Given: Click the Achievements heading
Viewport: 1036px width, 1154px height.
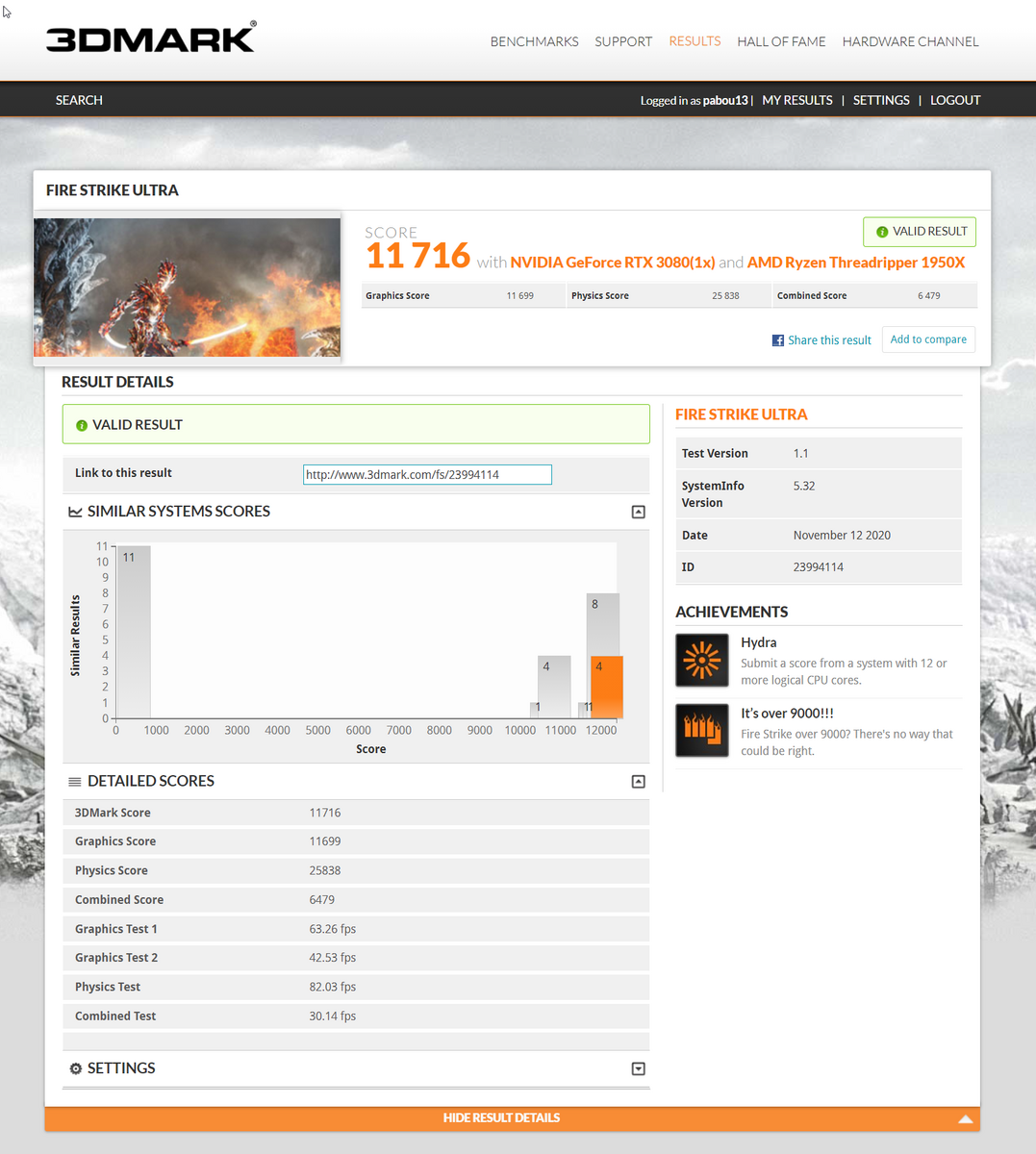Looking at the screenshot, I should 732,612.
